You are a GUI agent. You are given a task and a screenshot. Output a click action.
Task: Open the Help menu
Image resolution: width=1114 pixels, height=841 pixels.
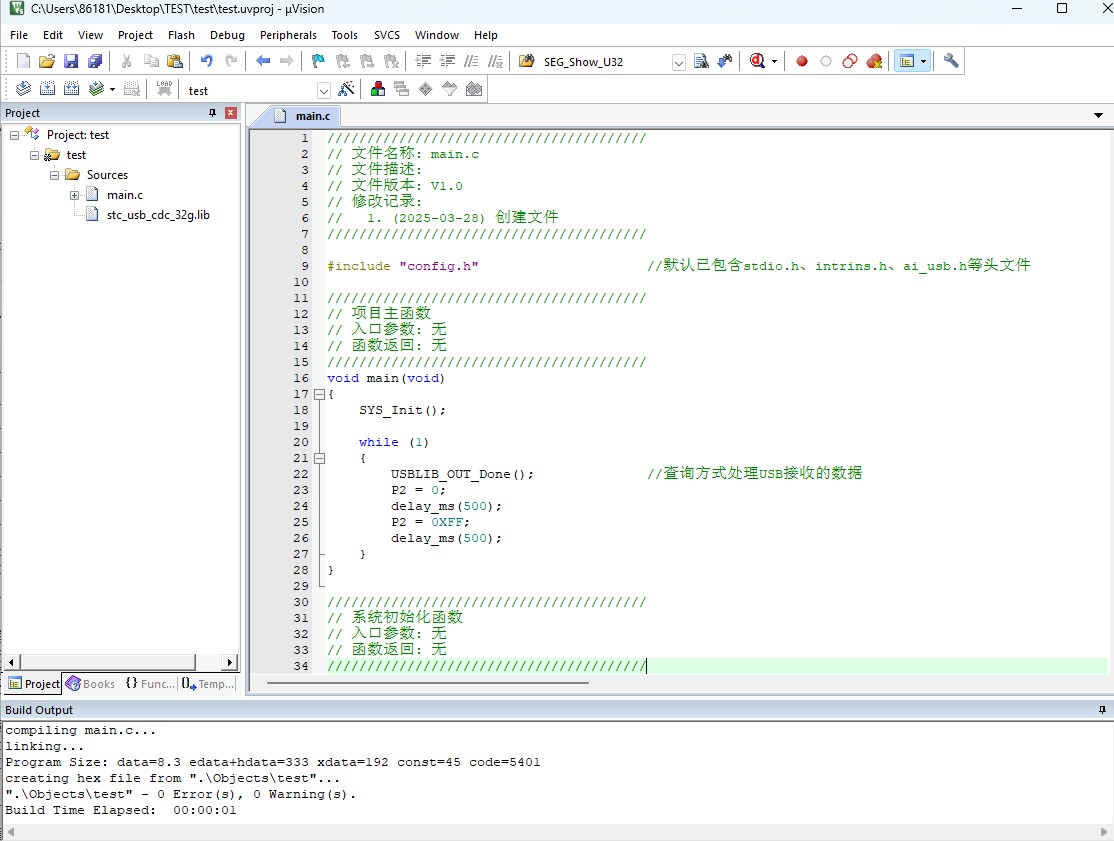click(486, 35)
